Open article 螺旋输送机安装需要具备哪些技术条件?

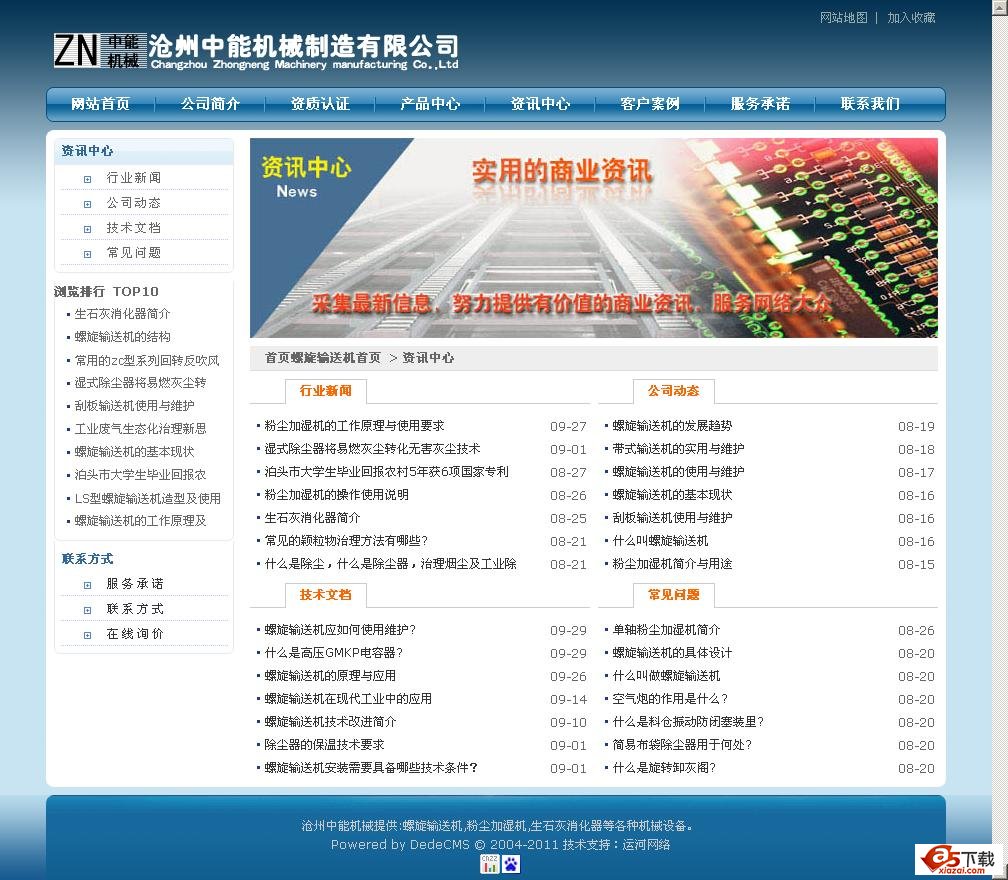pos(371,768)
